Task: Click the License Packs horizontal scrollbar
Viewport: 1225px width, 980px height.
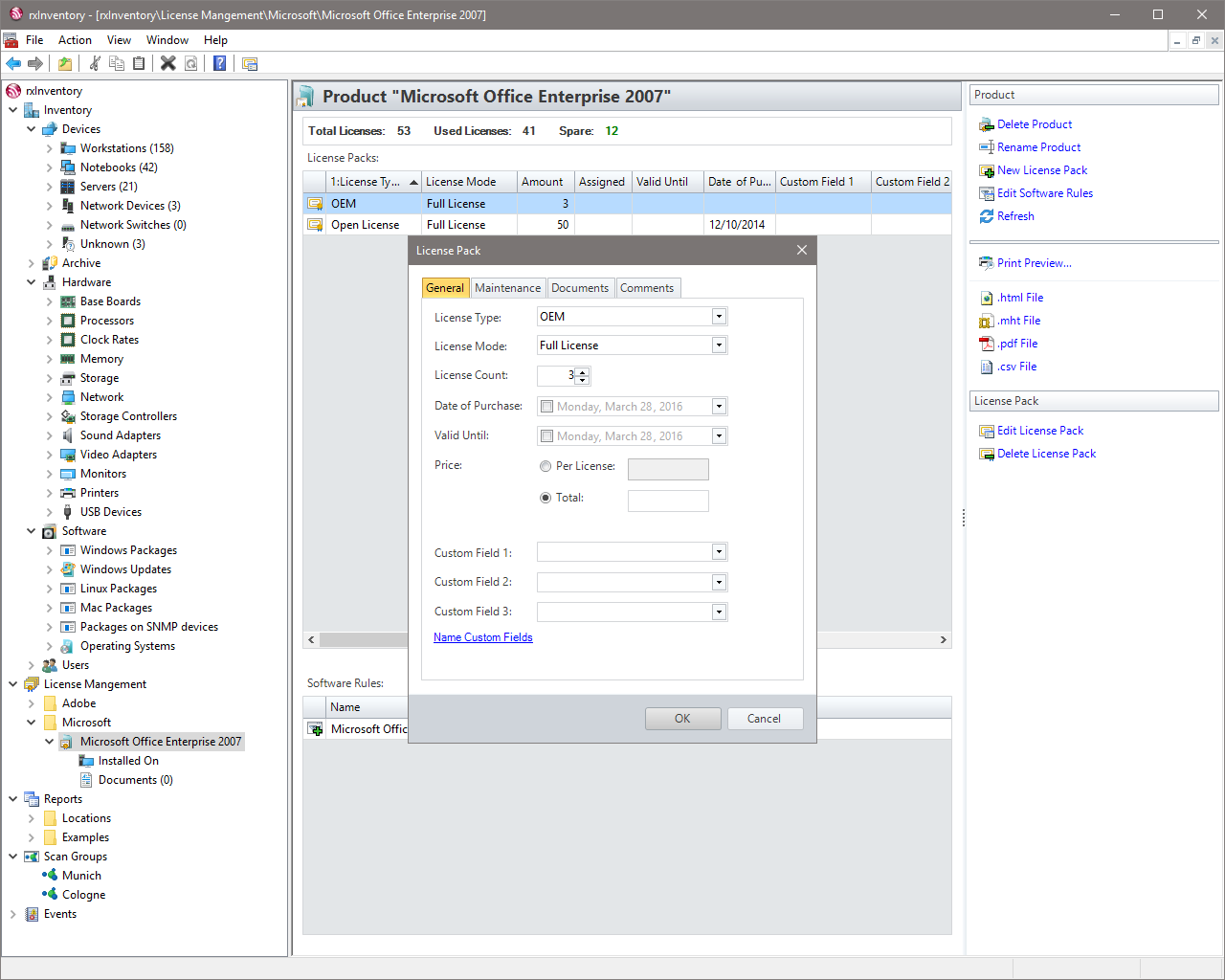Action: click(627, 640)
